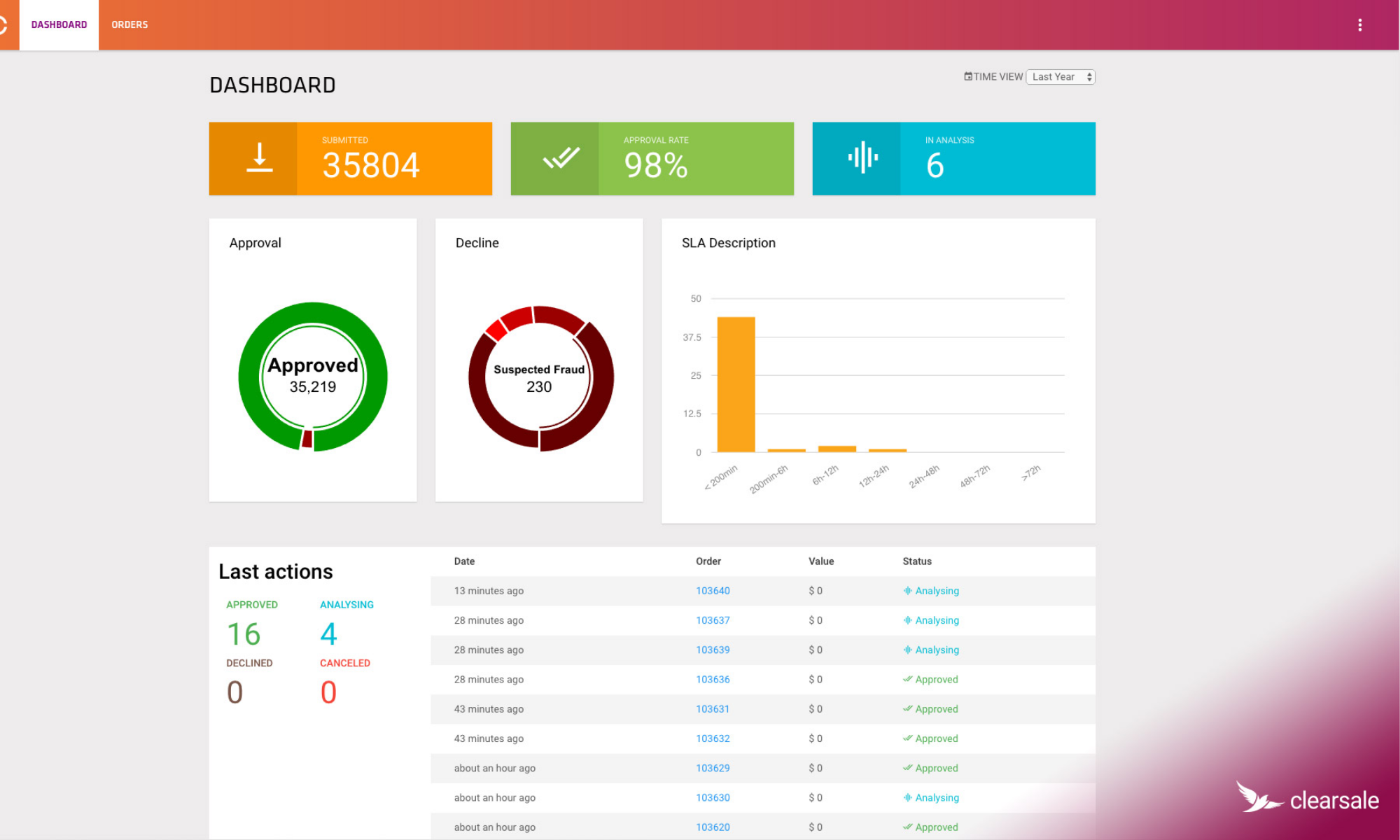Select the Dashboard tab
The height and width of the screenshot is (840, 1400).
click(59, 24)
